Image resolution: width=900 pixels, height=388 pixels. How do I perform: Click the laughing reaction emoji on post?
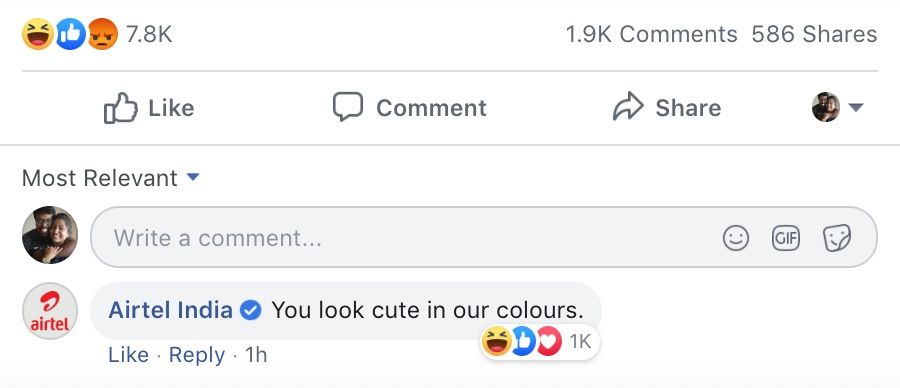pyautogui.click(x=38, y=34)
